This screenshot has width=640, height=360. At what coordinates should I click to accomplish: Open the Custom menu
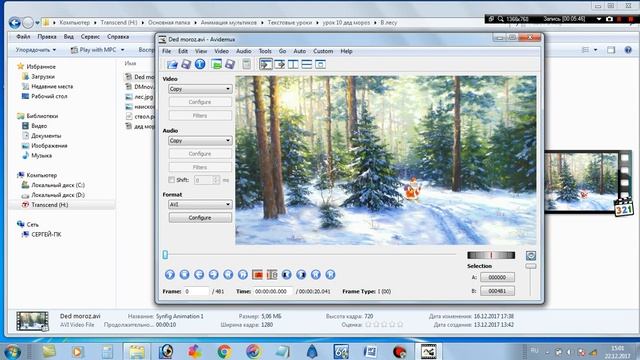(x=323, y=51)
